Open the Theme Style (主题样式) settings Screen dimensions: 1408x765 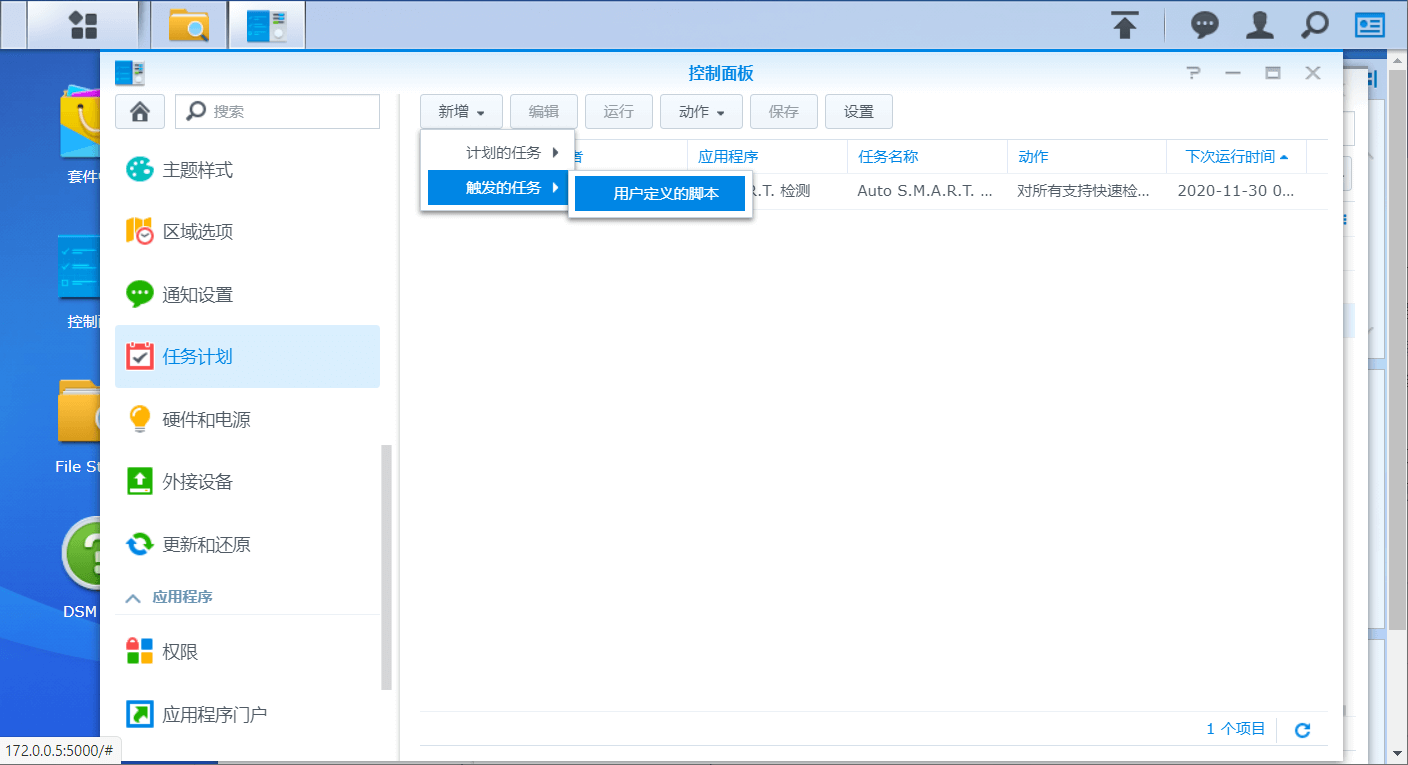pyautogui.click(x=202, y=170)
